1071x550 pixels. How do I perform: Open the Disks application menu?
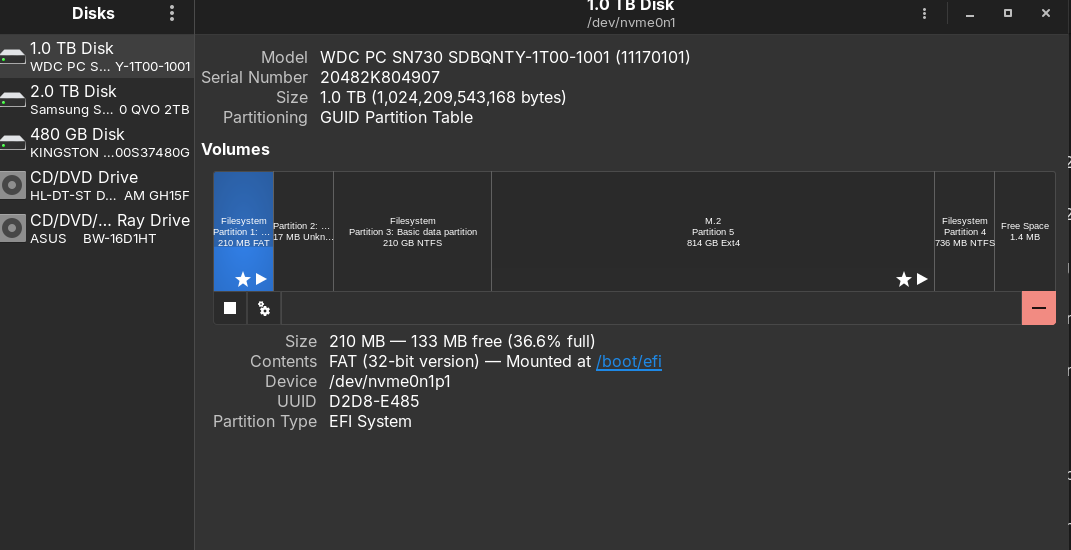coord(172,13)
